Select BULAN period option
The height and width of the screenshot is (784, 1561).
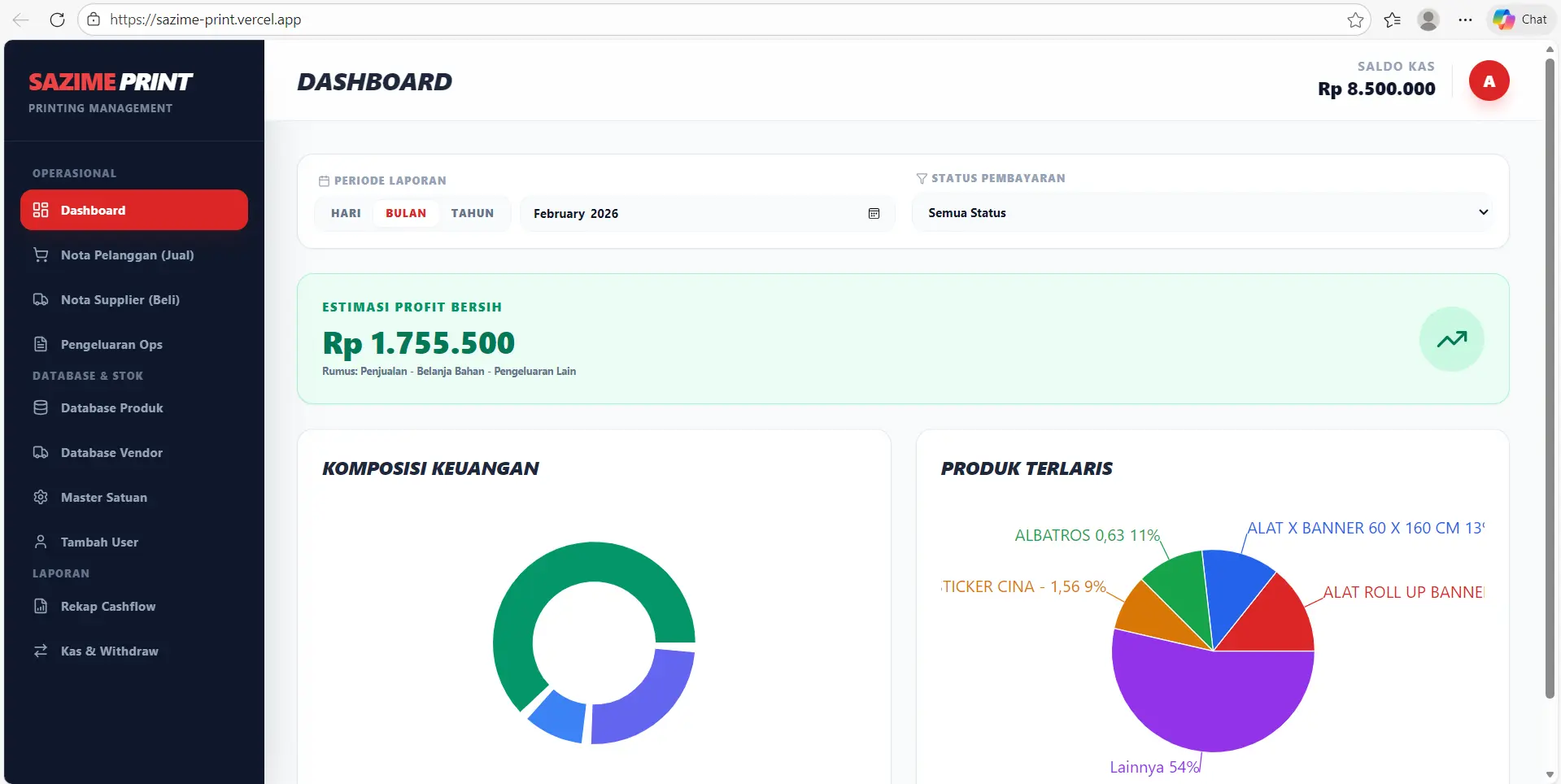[x=406, y=213]
